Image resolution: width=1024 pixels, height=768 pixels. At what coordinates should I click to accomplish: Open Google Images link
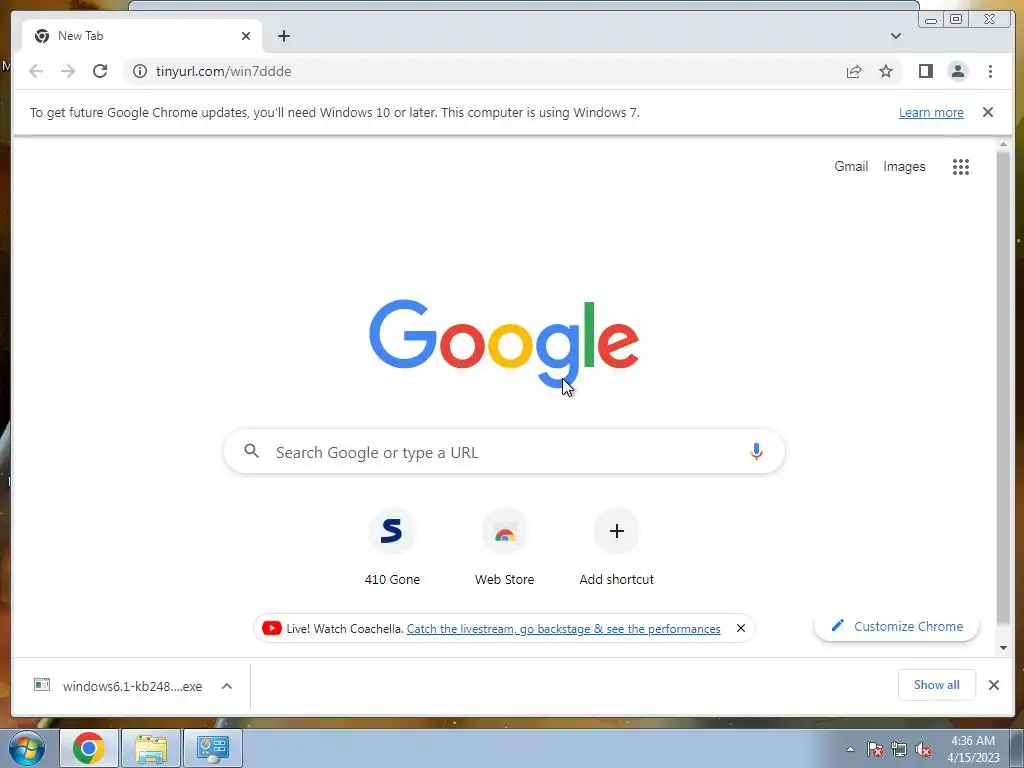[x=904, y=167]
